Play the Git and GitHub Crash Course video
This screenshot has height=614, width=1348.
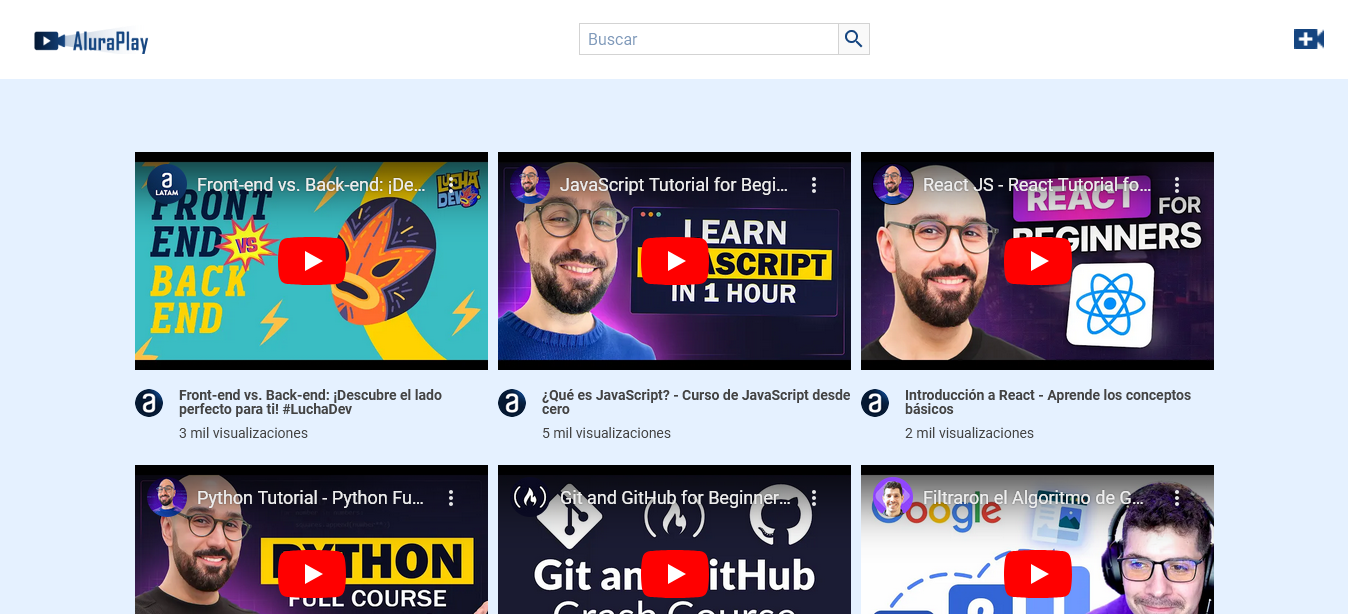[x=674, y=574]
